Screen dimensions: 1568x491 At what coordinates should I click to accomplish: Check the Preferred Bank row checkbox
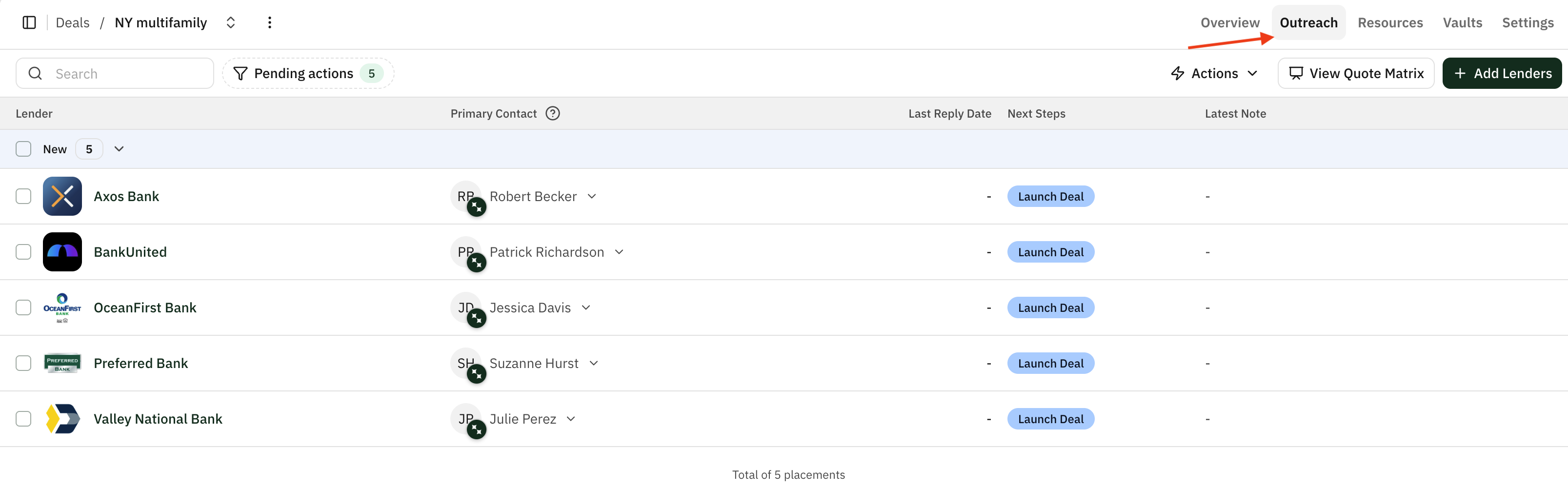click(23, 363)
